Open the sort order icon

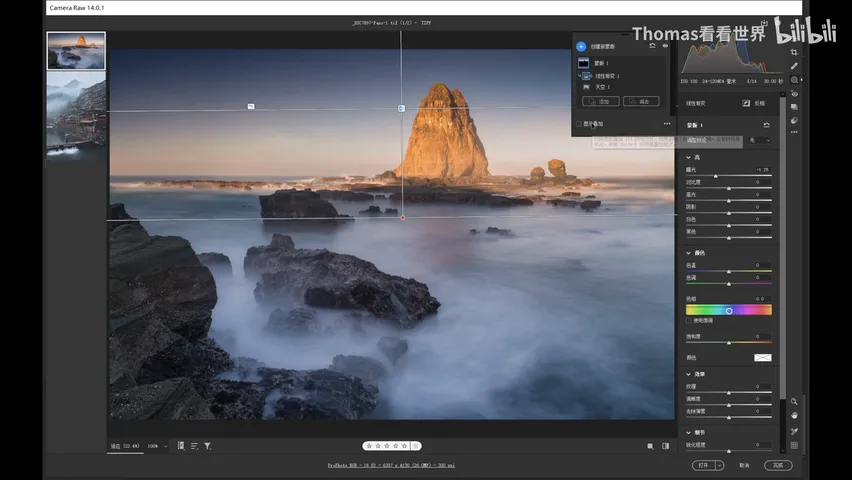pyautogui.click(x=194, y=446)
